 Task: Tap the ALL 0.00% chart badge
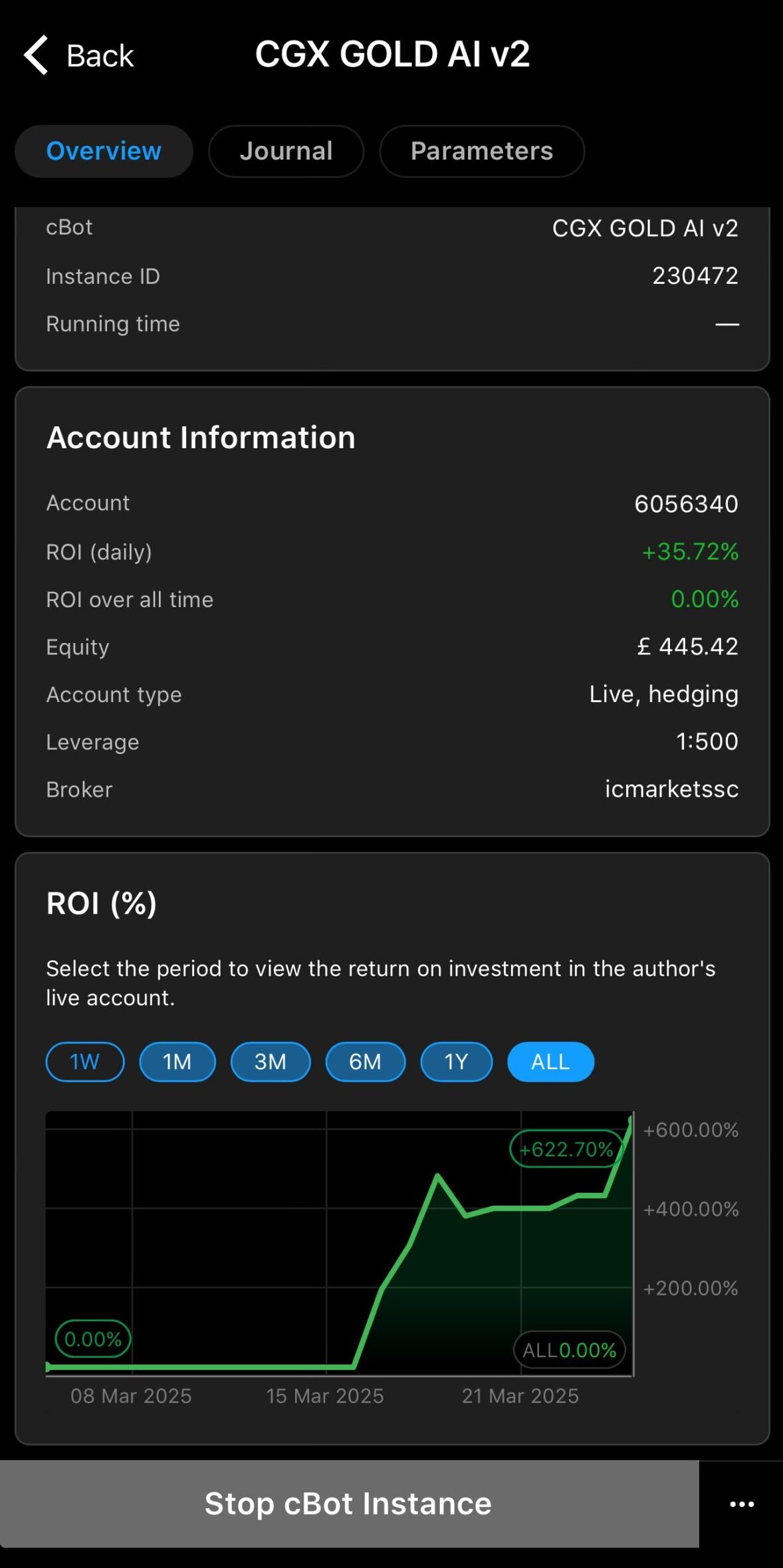click(x=569, y=1350)
